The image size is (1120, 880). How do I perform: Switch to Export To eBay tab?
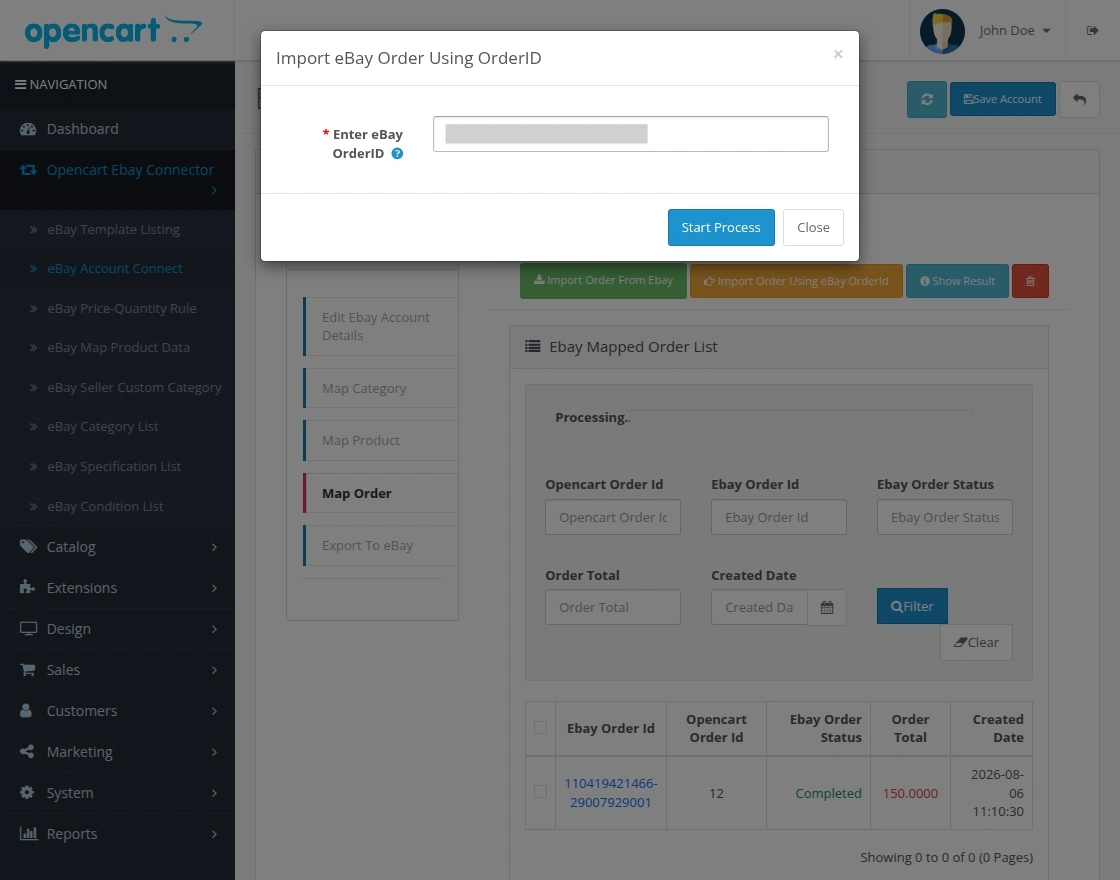pos(381,546)
